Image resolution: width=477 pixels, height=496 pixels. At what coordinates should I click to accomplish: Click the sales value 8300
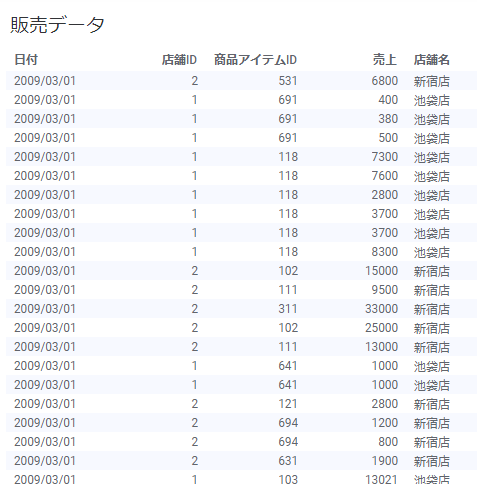[x=385, y=252]
